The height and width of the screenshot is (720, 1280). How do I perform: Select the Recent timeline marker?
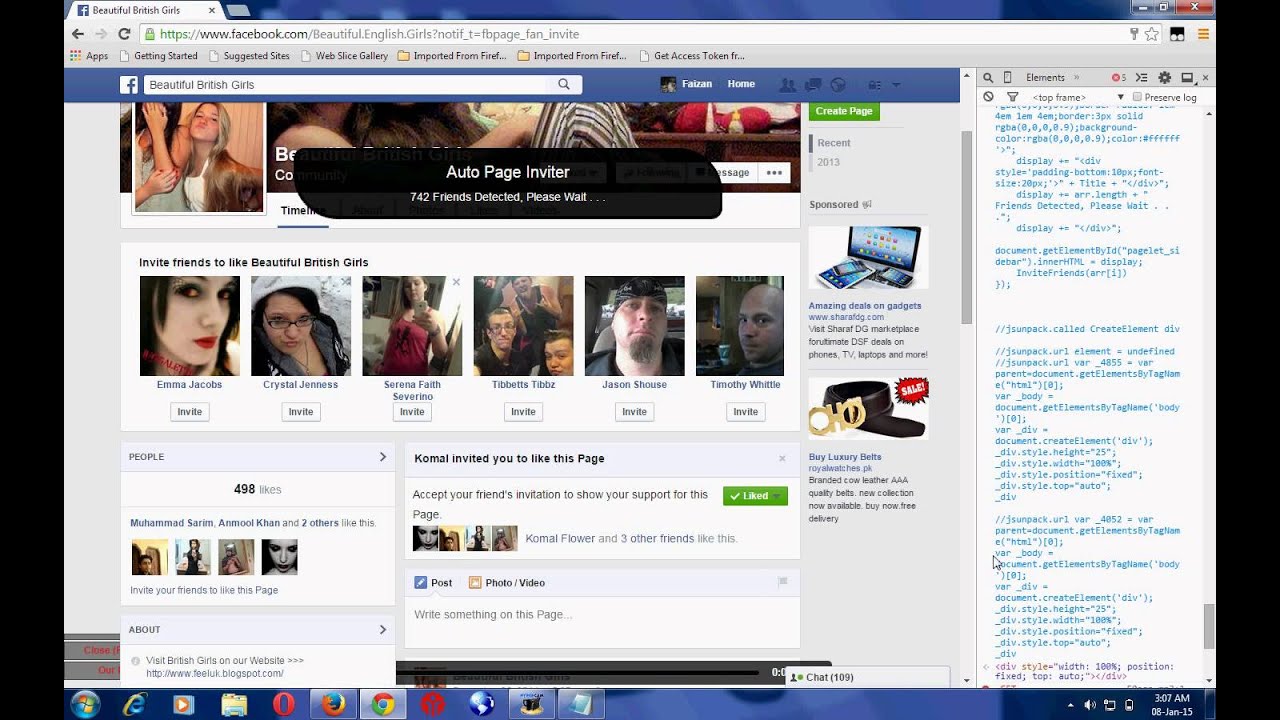click(833, 143)
